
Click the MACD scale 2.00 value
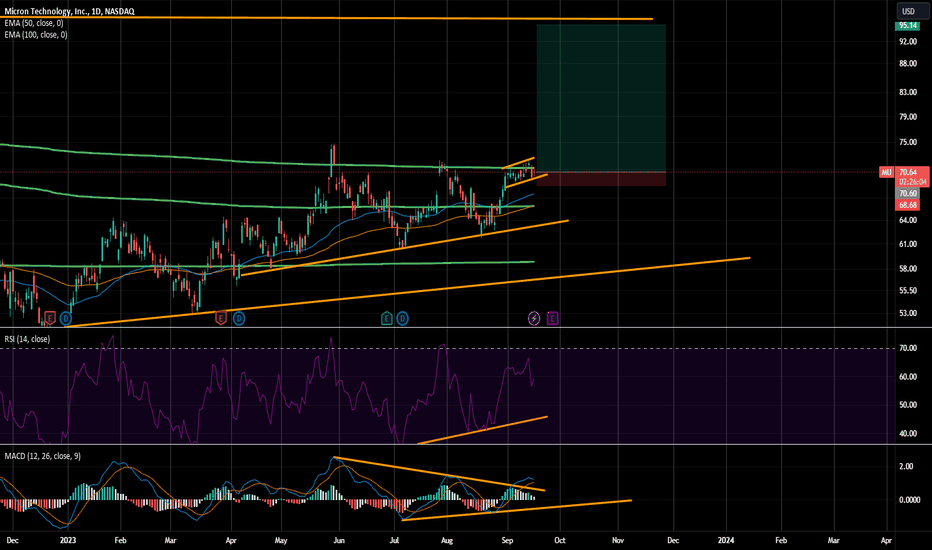pyautogui.click(x=906, y=466)
